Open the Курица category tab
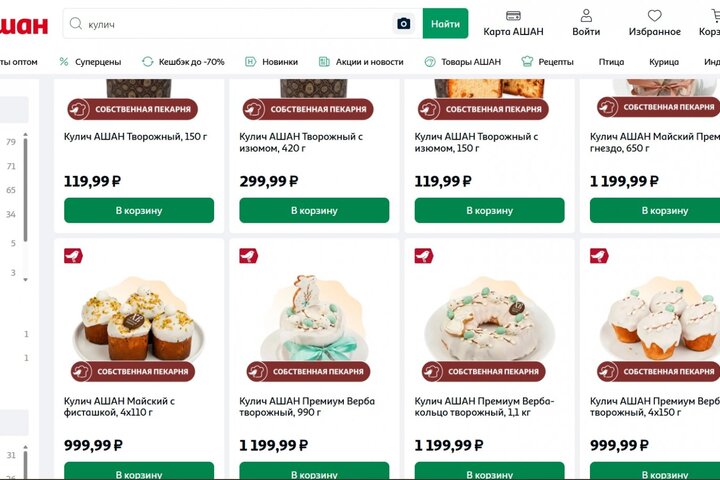720x480 pixels. click(x=663, y=62)
